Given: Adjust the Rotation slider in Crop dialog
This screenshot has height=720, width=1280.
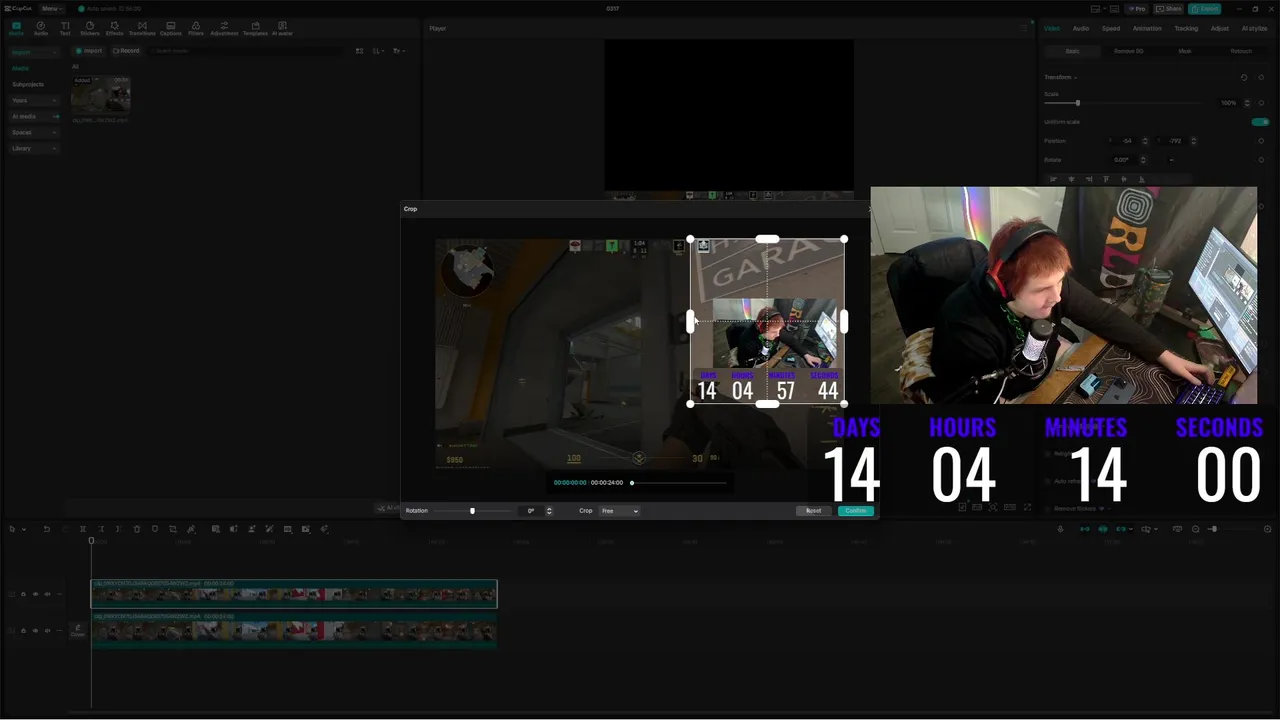Looking at the screenshot, I should point(472,511).
